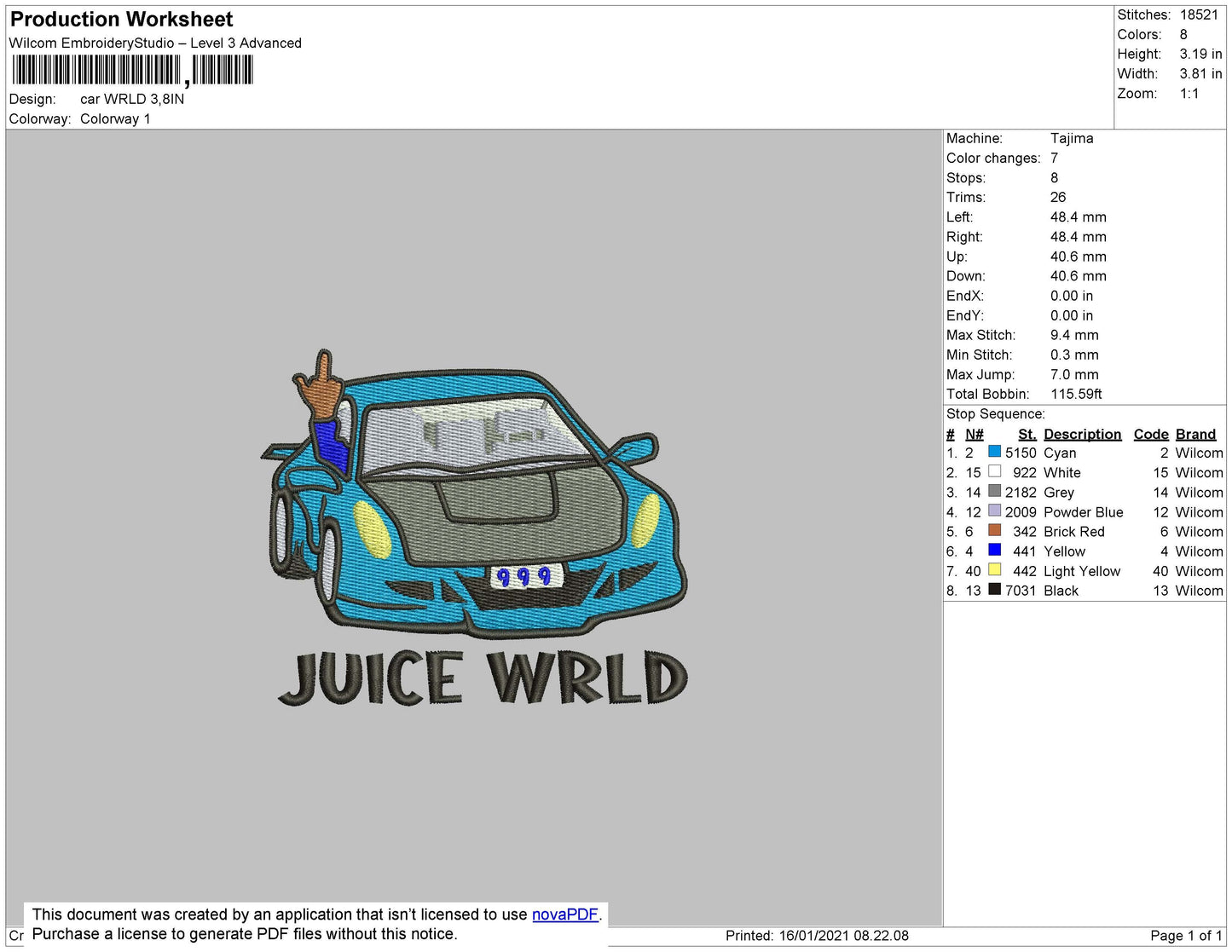
Task: Click the Left value 48.4 mm
Action: (x=1078, y=216)
